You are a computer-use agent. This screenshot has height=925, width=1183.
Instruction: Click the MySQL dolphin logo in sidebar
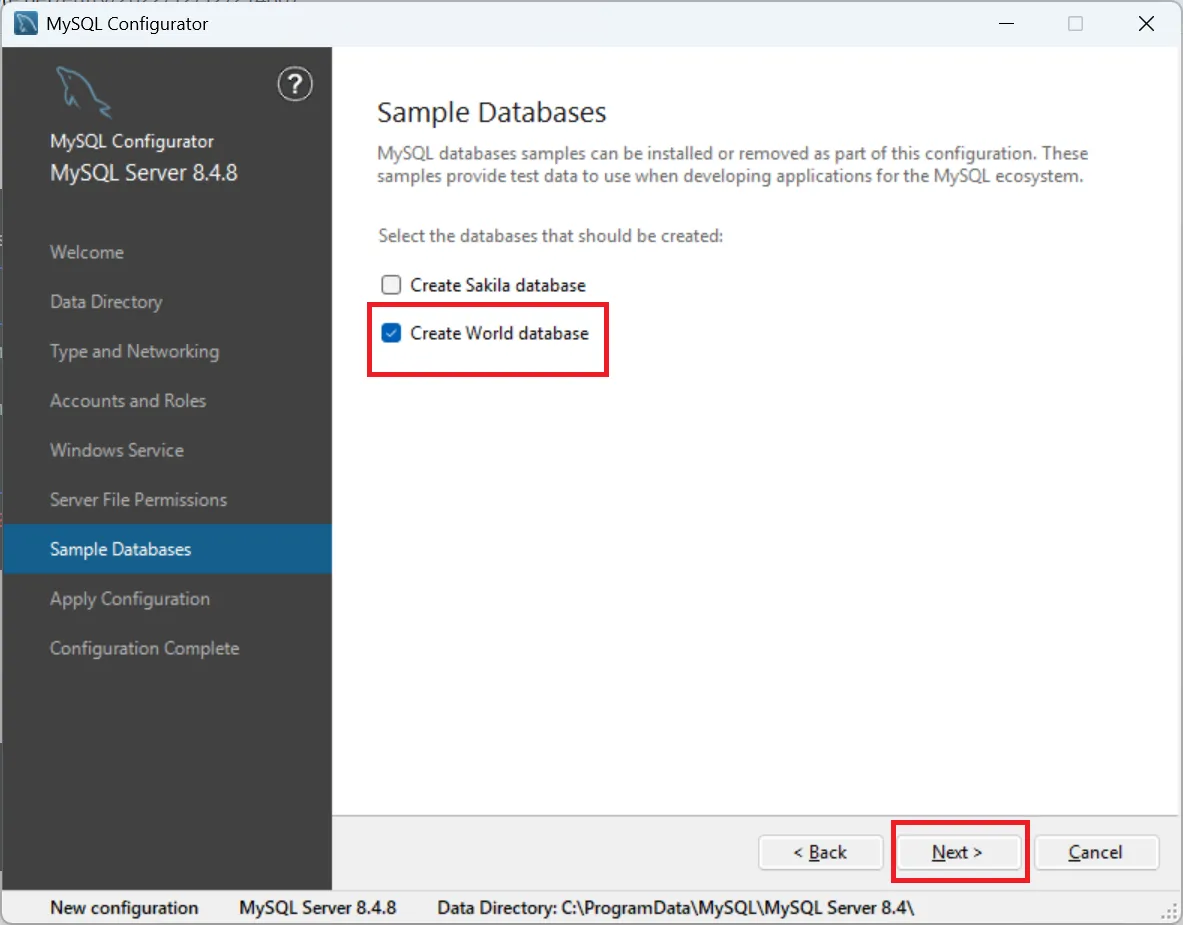[x=84, y=92]
